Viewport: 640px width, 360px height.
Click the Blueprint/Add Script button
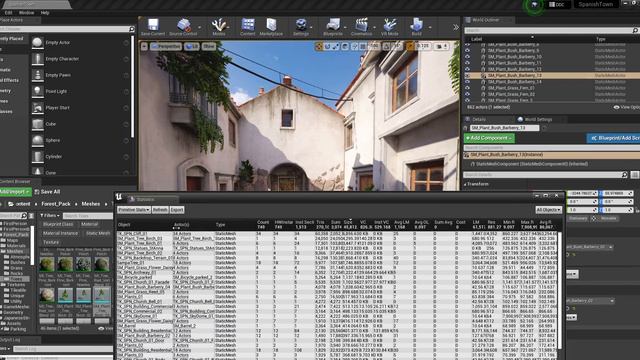pyautogui.click(x=613, y=138)
